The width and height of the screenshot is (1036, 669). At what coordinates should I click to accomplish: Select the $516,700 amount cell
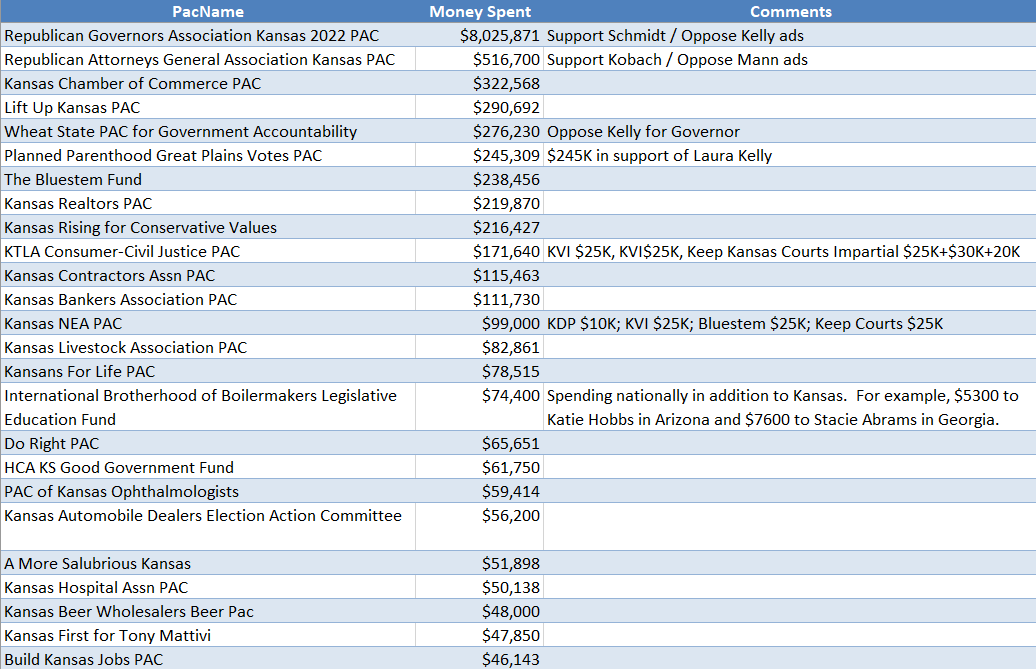(x=480, y=59)
